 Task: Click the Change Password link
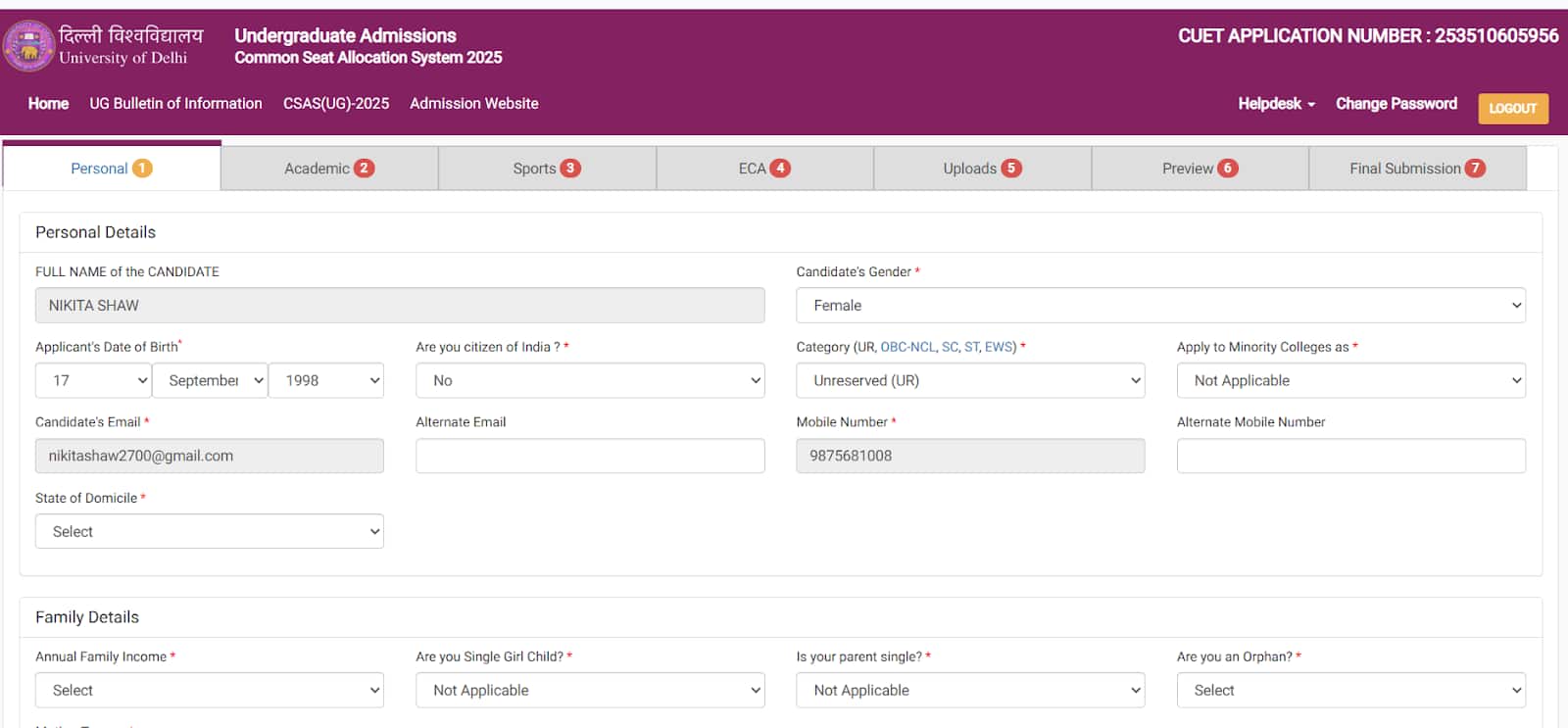(x=1396, y=104)
